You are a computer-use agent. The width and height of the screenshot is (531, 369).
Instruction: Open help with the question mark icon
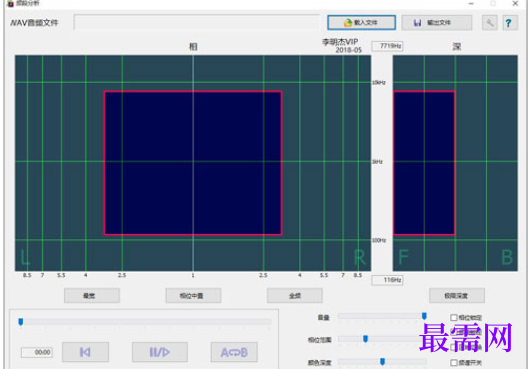510,23
